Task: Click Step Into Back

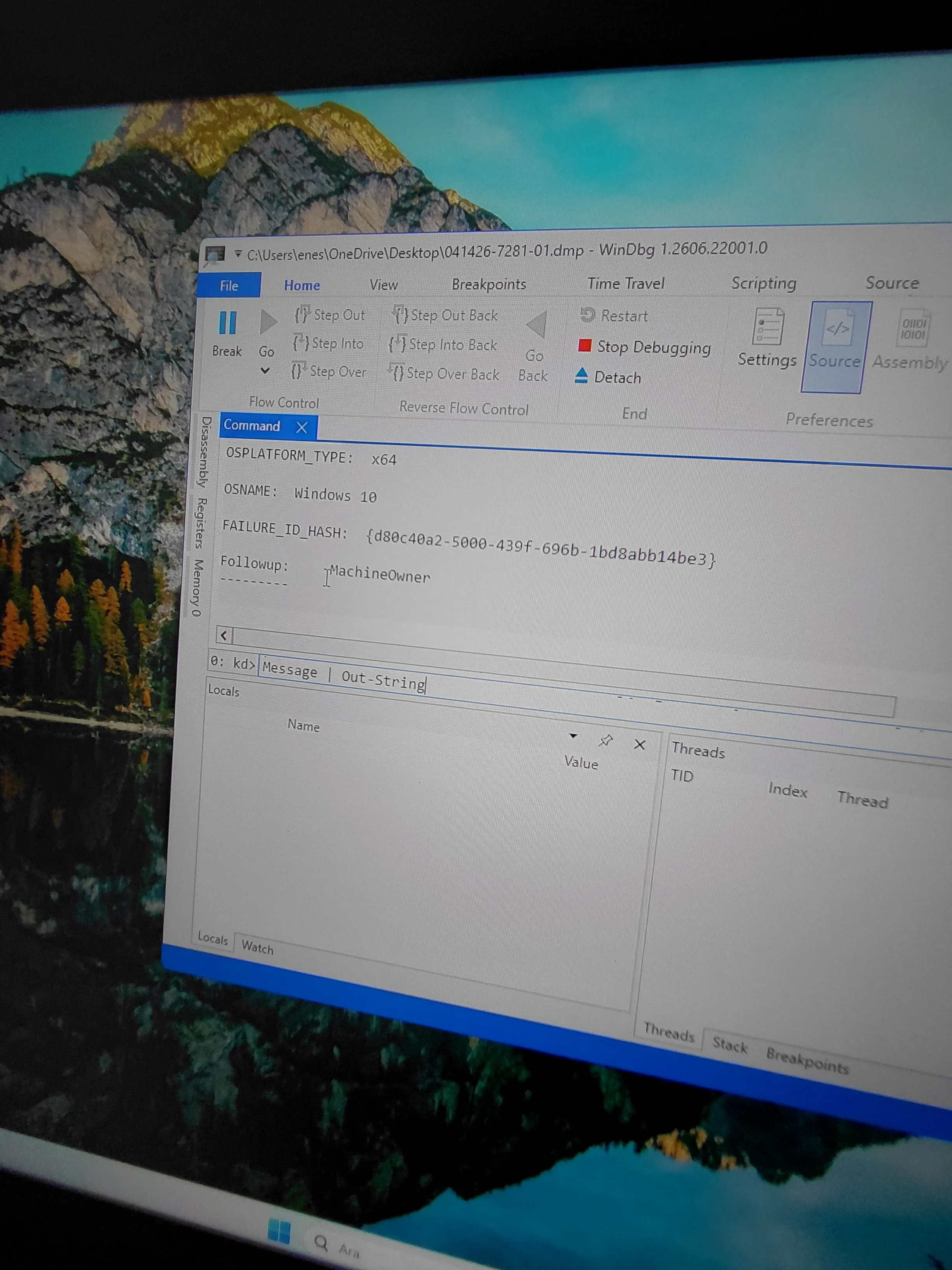Action: pos(443,344)
